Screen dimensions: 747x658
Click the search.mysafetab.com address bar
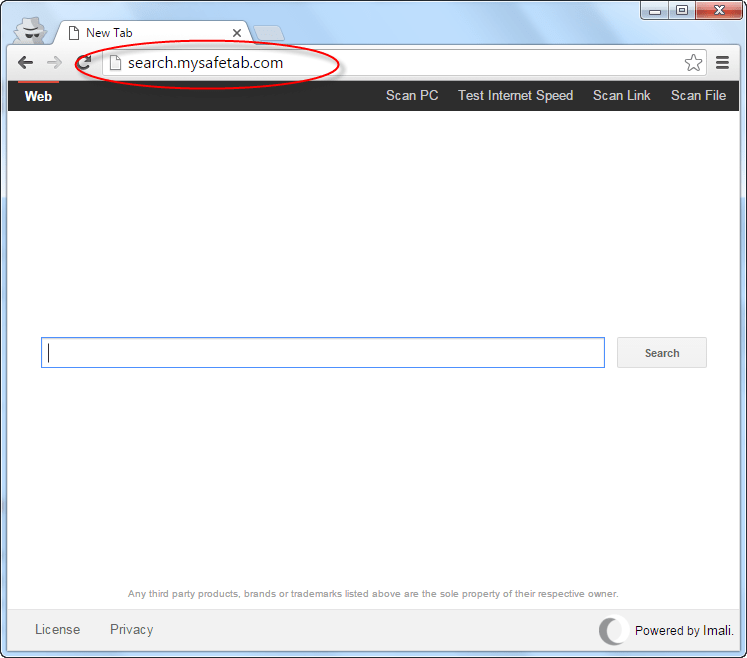click(x=404, y=62)
